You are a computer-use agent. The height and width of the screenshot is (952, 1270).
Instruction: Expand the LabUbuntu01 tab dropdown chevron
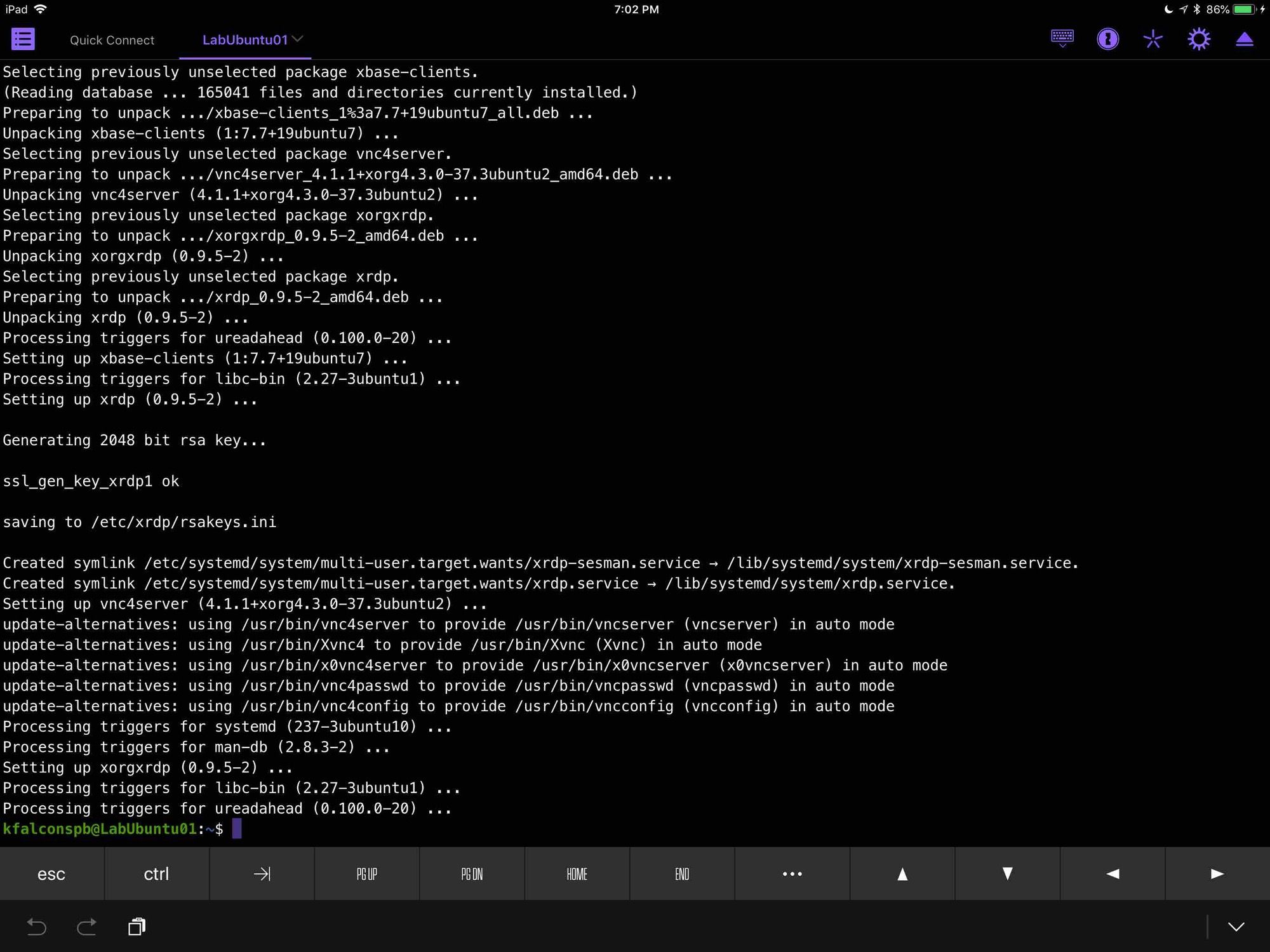(297, 39)
